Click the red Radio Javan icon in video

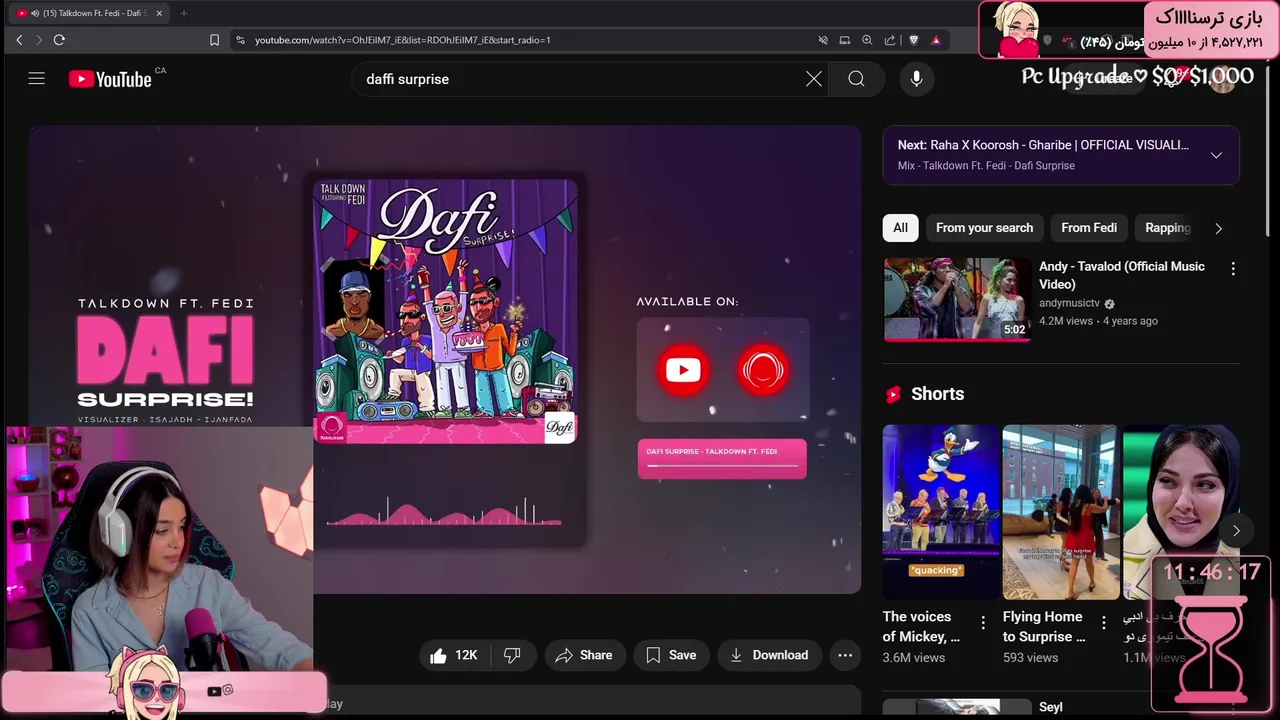pos(763,371)
